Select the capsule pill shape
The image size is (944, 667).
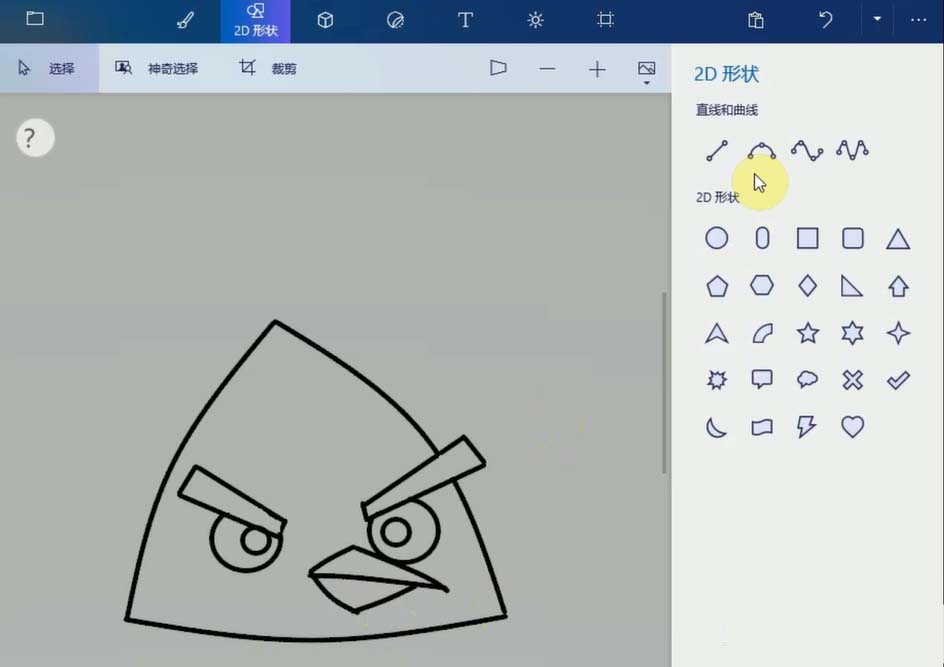762,238
